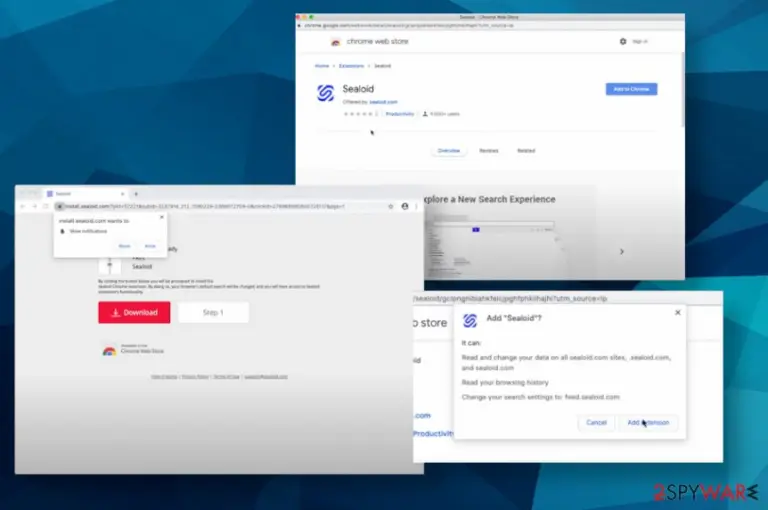Cancel the Add Sealoid dialog
Screen dimensions: 768x510
[596, 422]
